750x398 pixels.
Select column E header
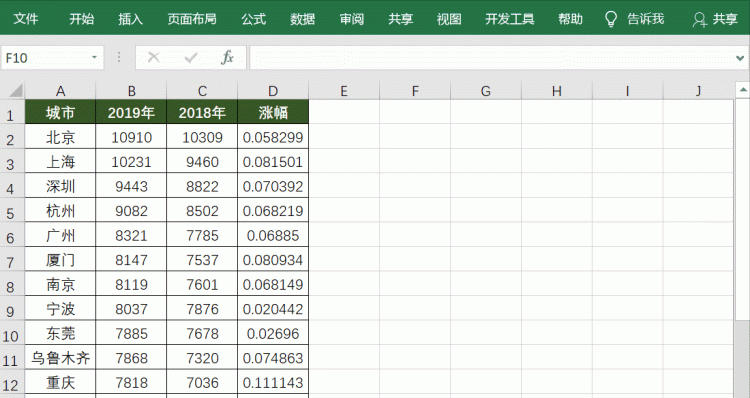344,91
